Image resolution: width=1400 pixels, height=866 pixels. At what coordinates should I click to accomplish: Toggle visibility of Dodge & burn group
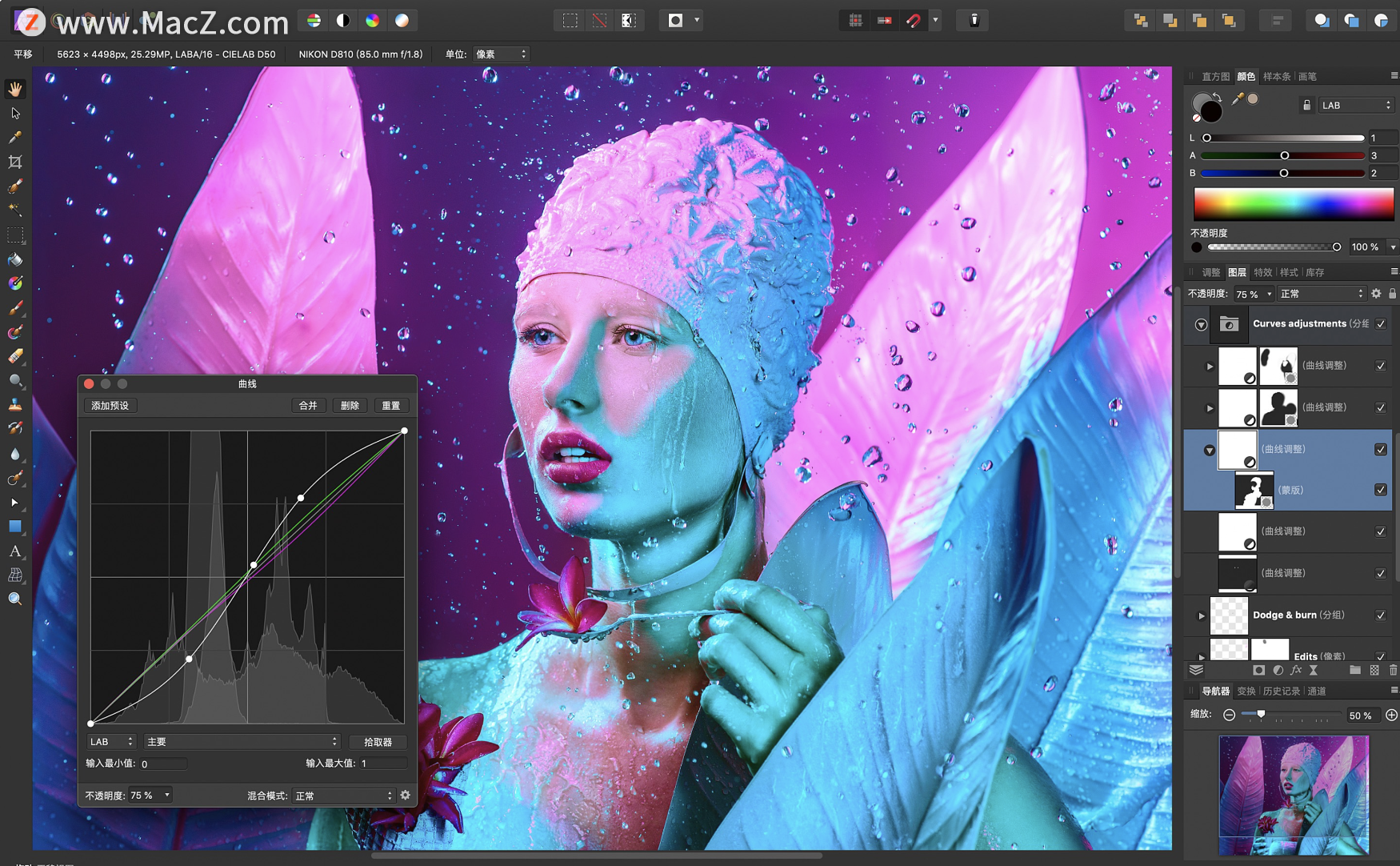pyautogui.click(x=1381, y=615)
